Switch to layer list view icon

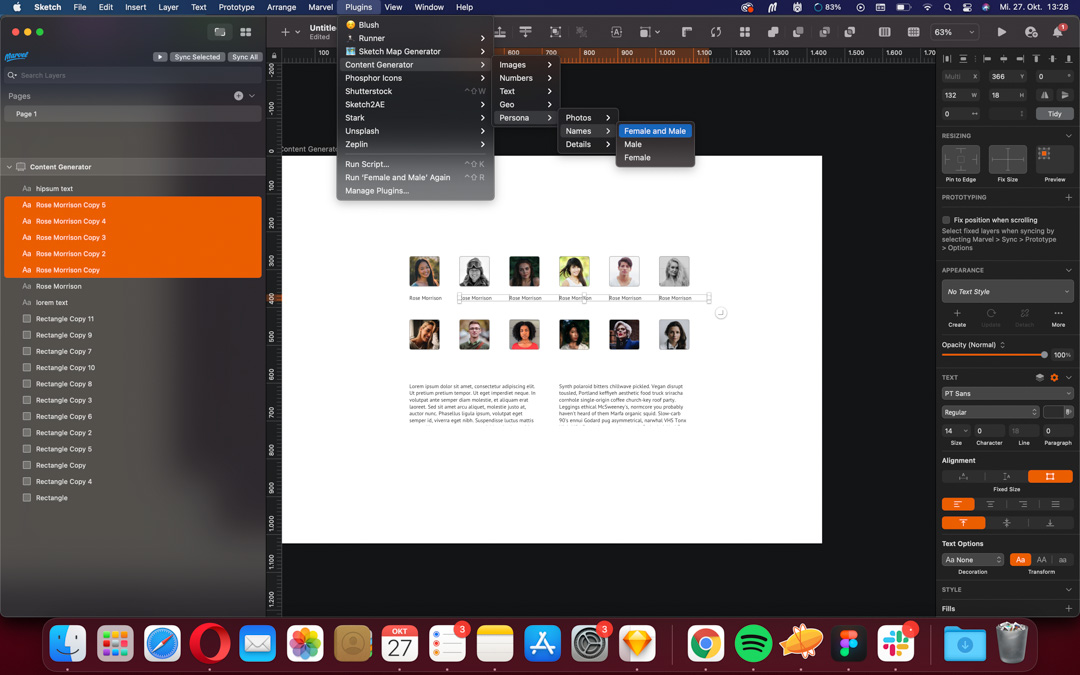pyautogui.click(x=220, y=32)
